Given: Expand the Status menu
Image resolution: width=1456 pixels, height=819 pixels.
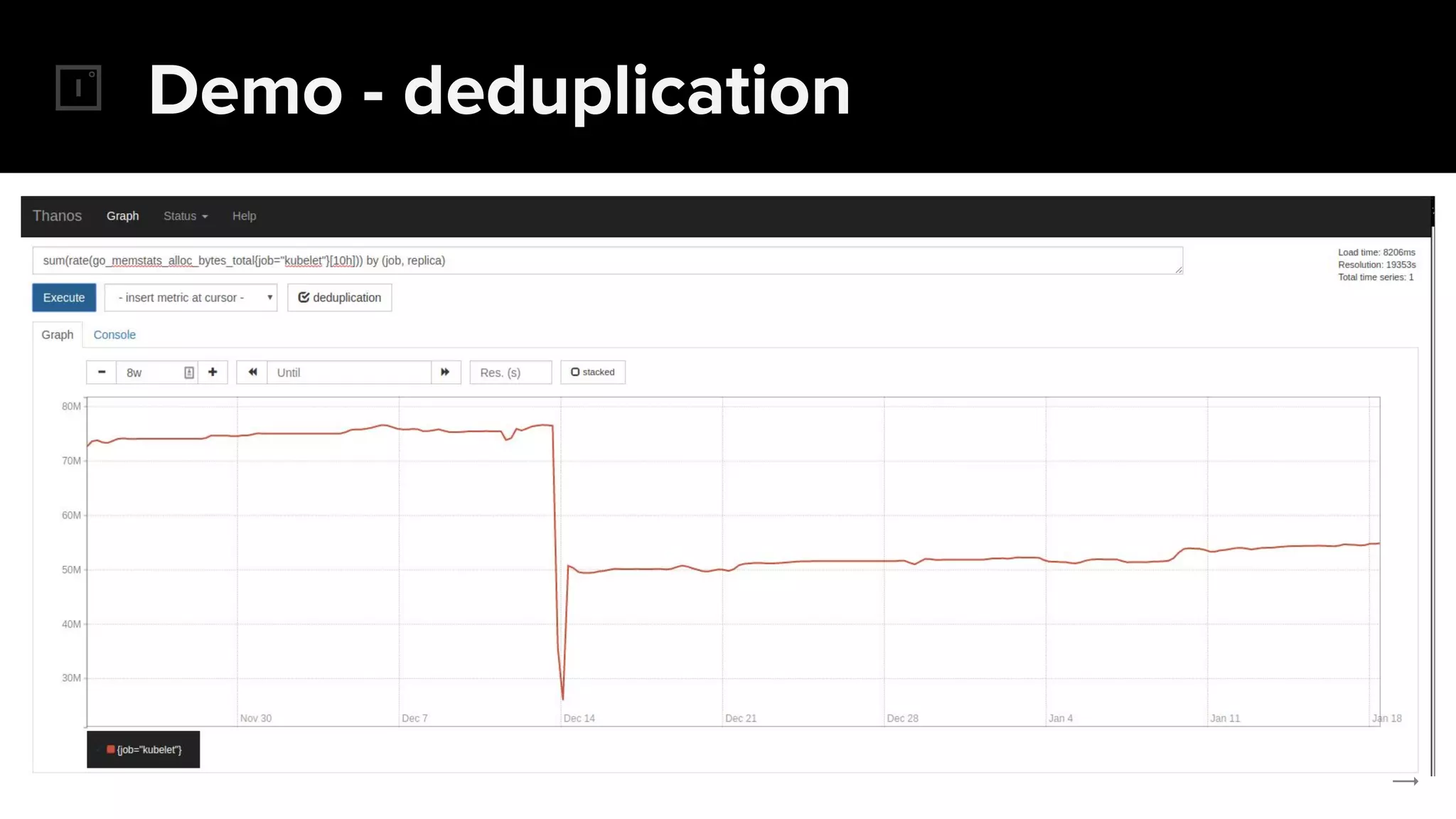Looking at the screenshot, I should [x=186, y=216].
